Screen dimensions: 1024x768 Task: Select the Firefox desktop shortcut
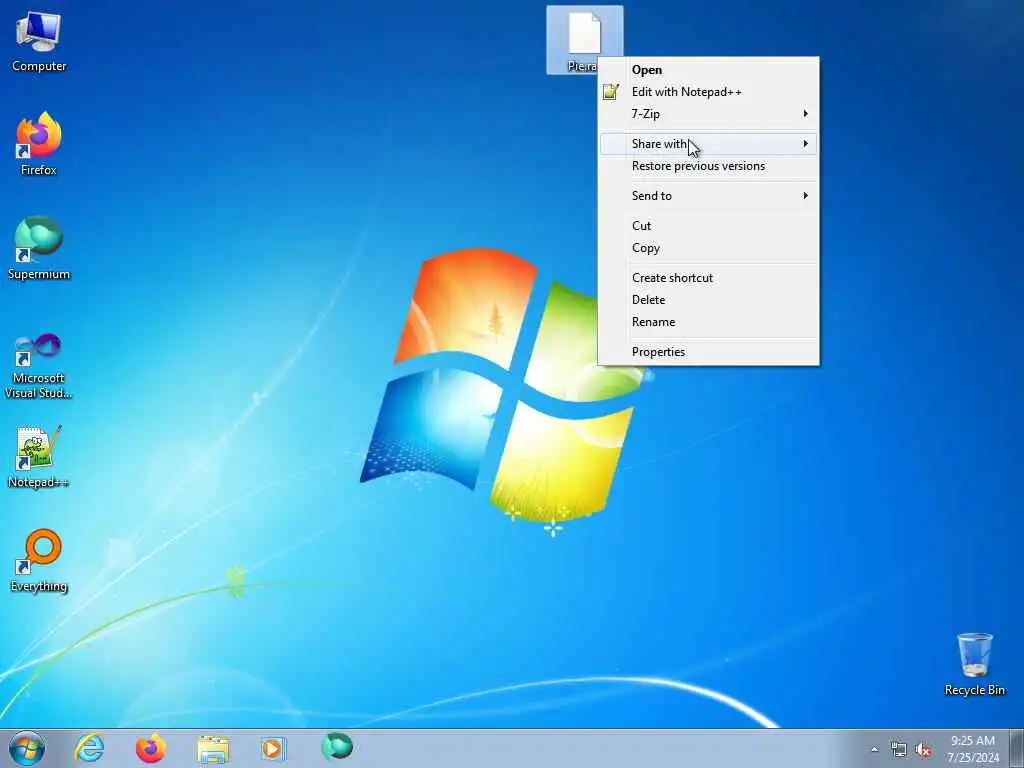(39, 144)
